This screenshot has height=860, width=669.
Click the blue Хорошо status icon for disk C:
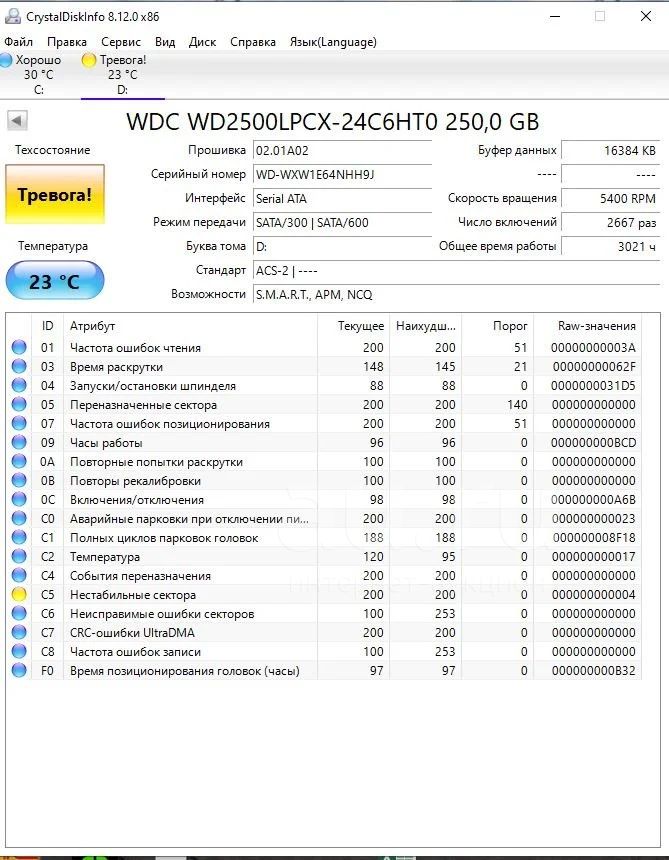pos(5,60)
